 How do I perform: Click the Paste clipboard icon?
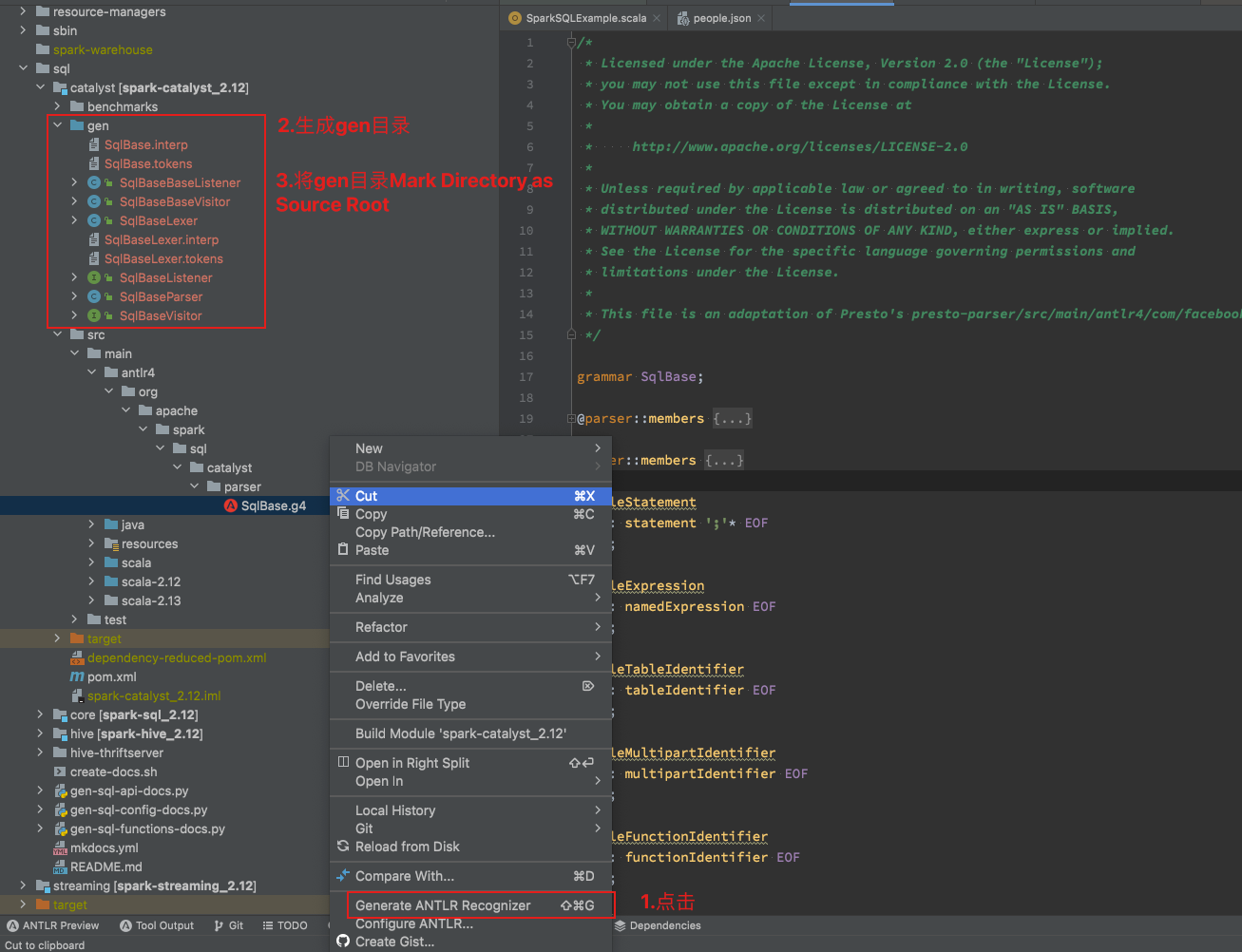[x=343, y=550]
